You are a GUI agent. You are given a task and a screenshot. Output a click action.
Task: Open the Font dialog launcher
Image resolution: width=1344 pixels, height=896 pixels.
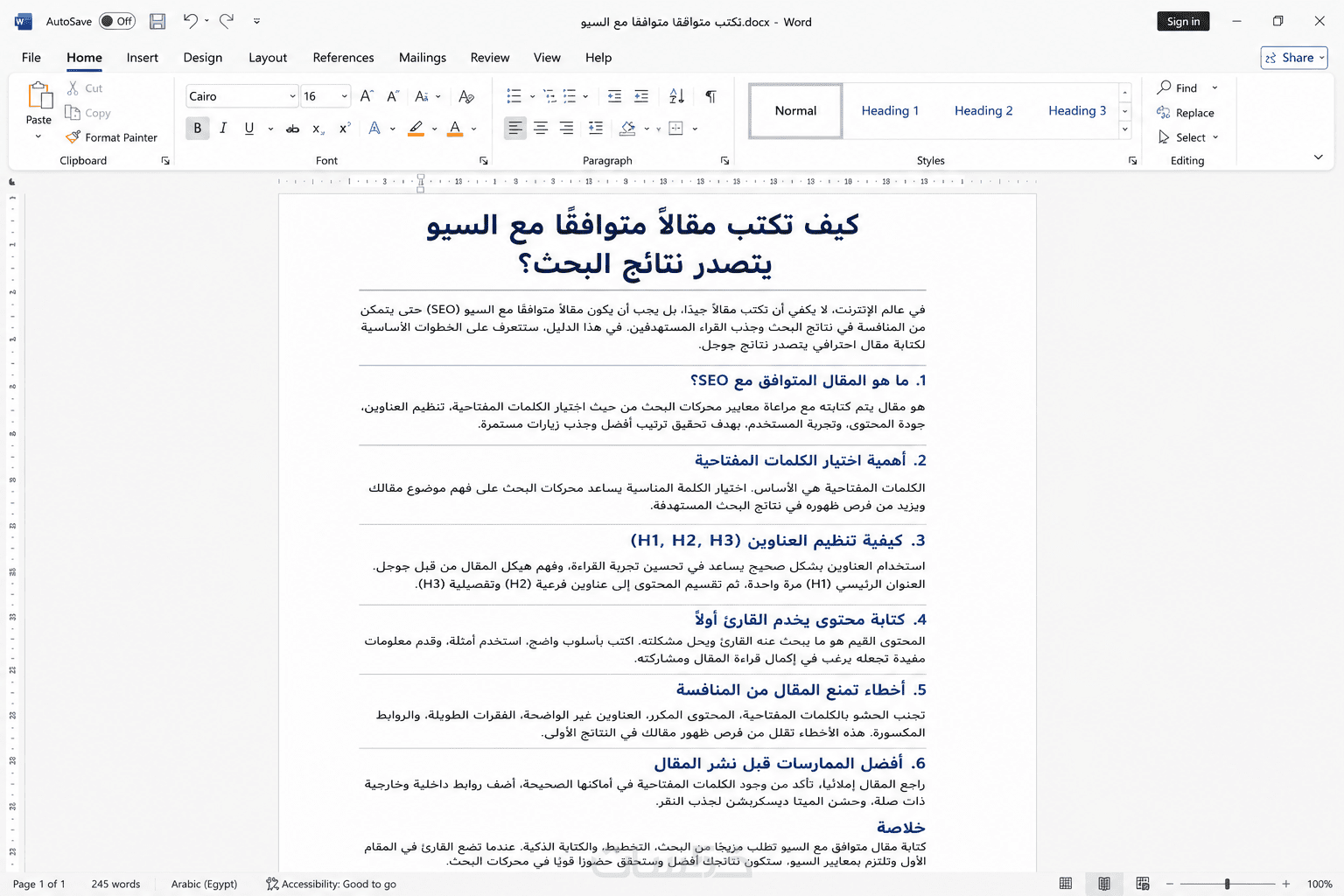tap(483, 161)
